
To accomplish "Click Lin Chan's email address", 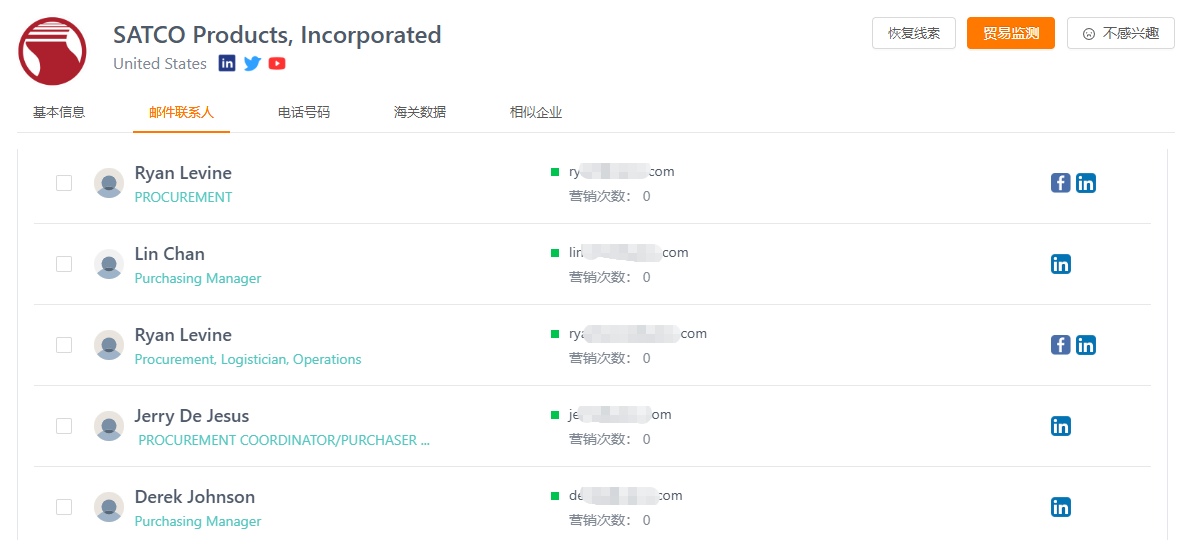I will click(629, 253).
